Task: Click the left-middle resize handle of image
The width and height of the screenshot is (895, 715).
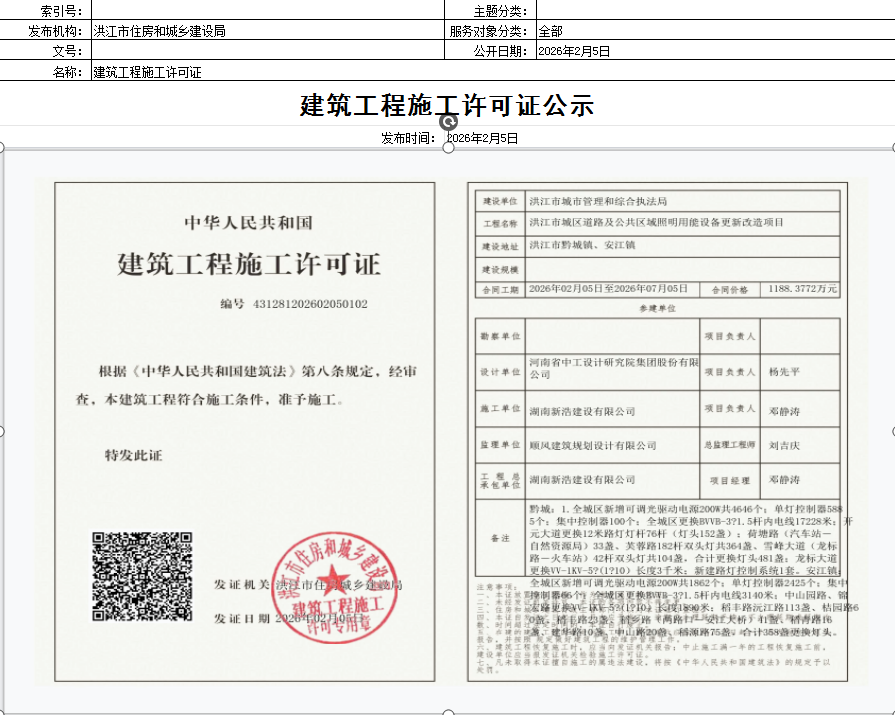Action: pyautogui.click(x=2, y=431)
